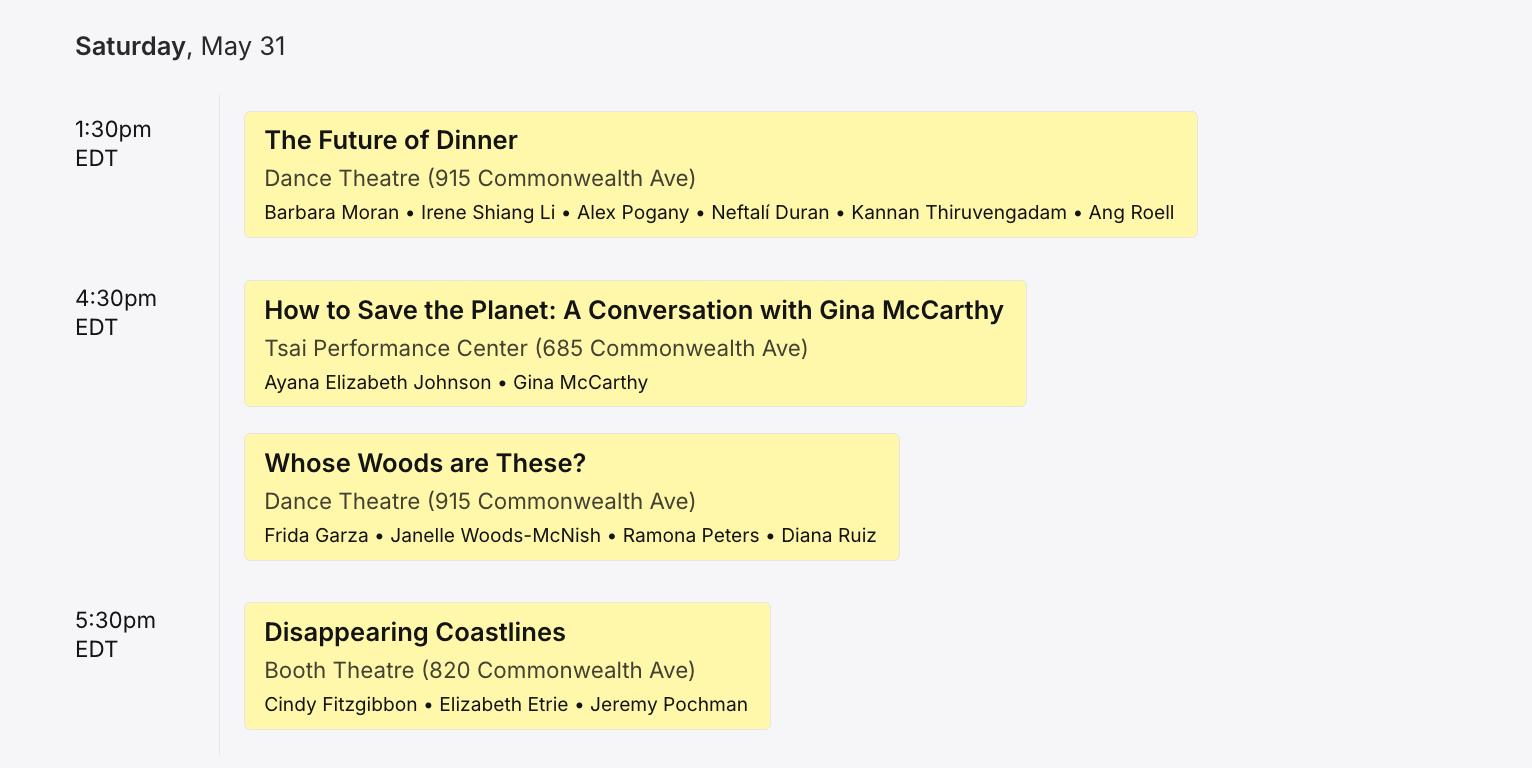This screenshot has width=1532, height=768.
Task: Click speaker name Diana Ruiz
Action: pos(828,535)
